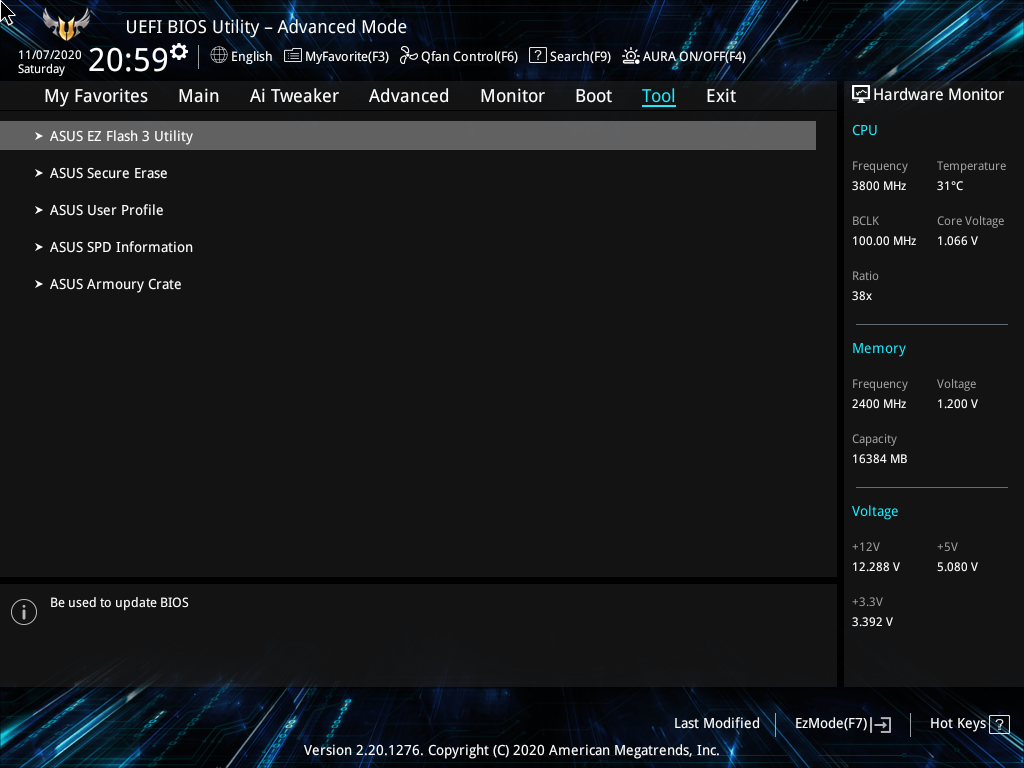Image resolution: width=1024 pixels, height=768 pixels.
Task: Click the Memory section heading
Action: pos(878,349)
